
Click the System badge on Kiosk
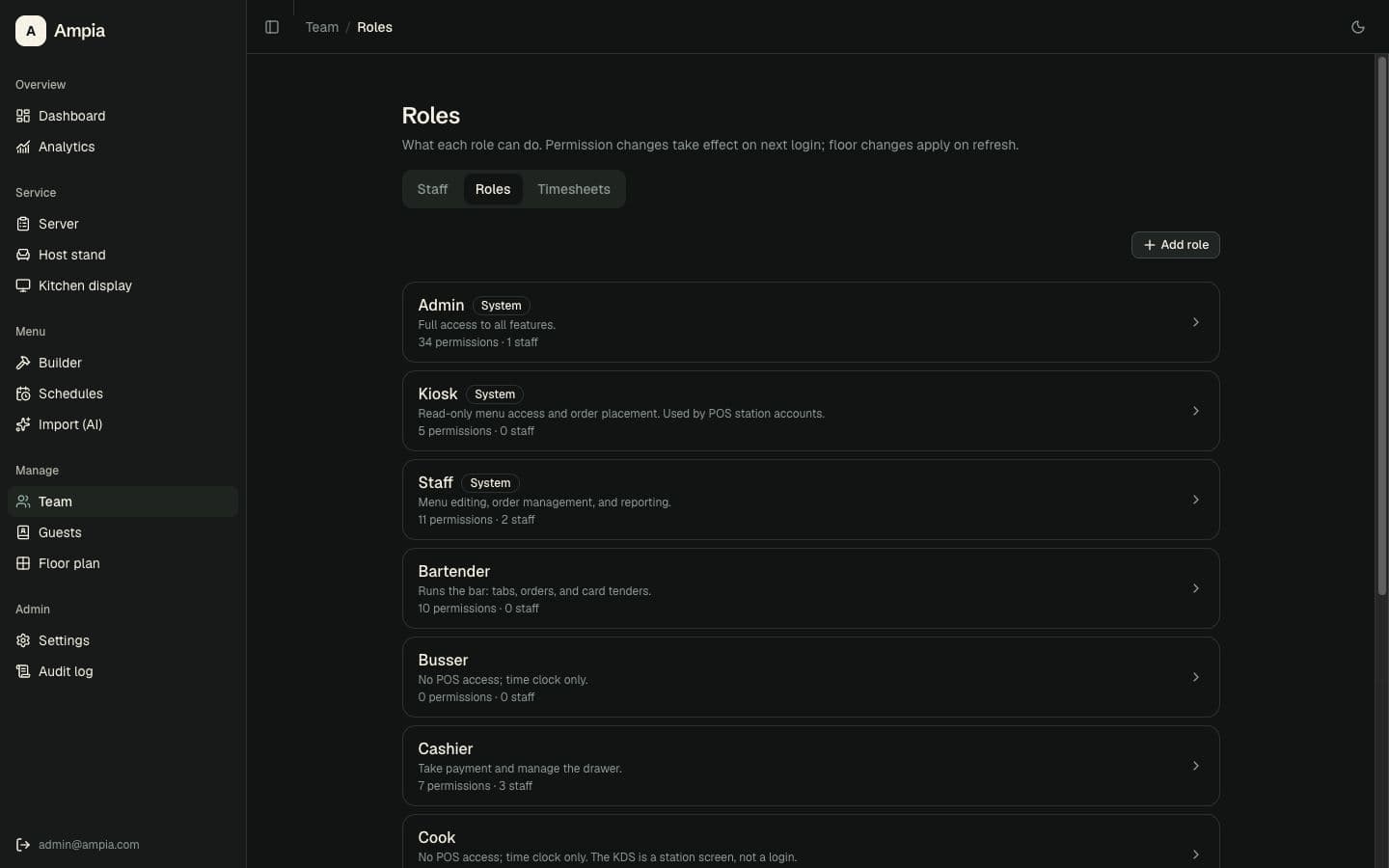click(x=495, y=394)
